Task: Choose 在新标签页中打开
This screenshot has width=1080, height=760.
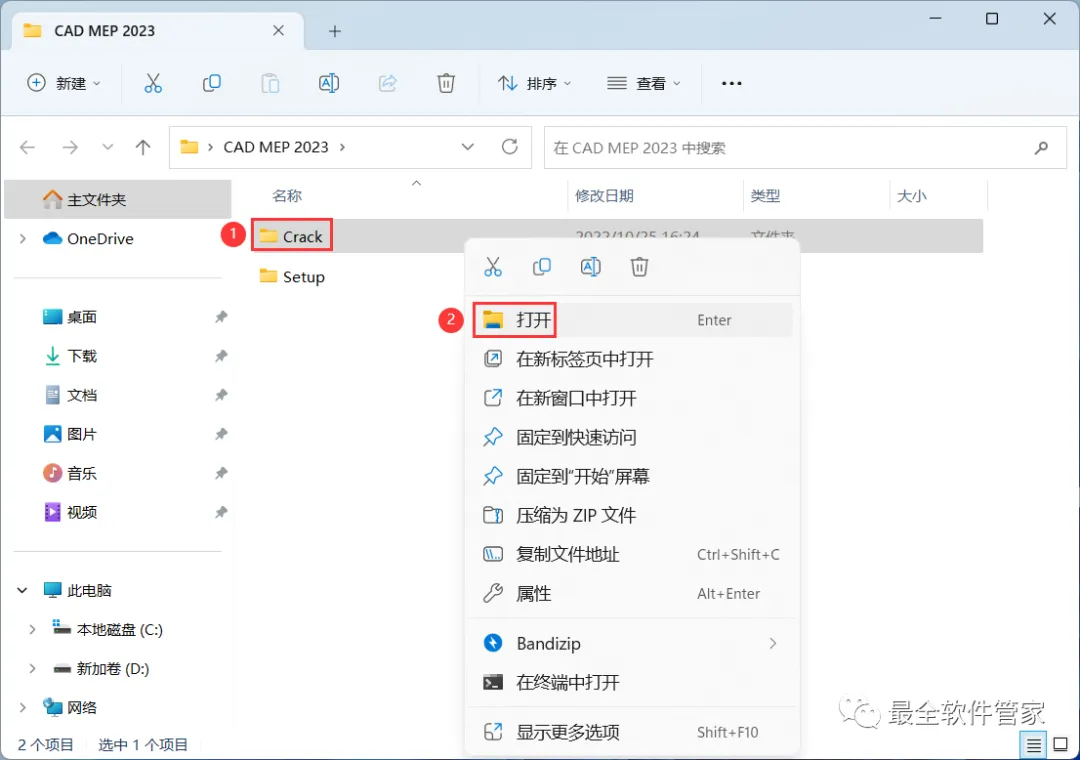Action: pos(632,359)
